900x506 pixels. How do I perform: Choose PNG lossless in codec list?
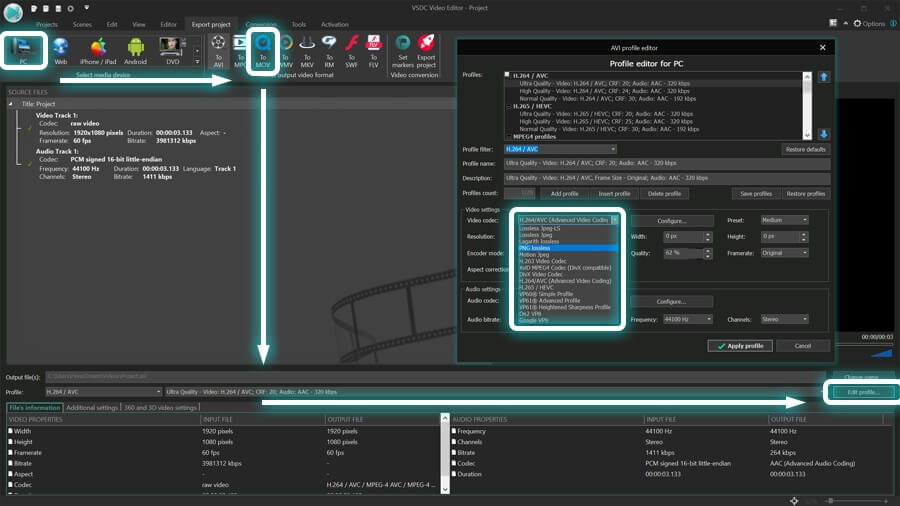point(568,248)
